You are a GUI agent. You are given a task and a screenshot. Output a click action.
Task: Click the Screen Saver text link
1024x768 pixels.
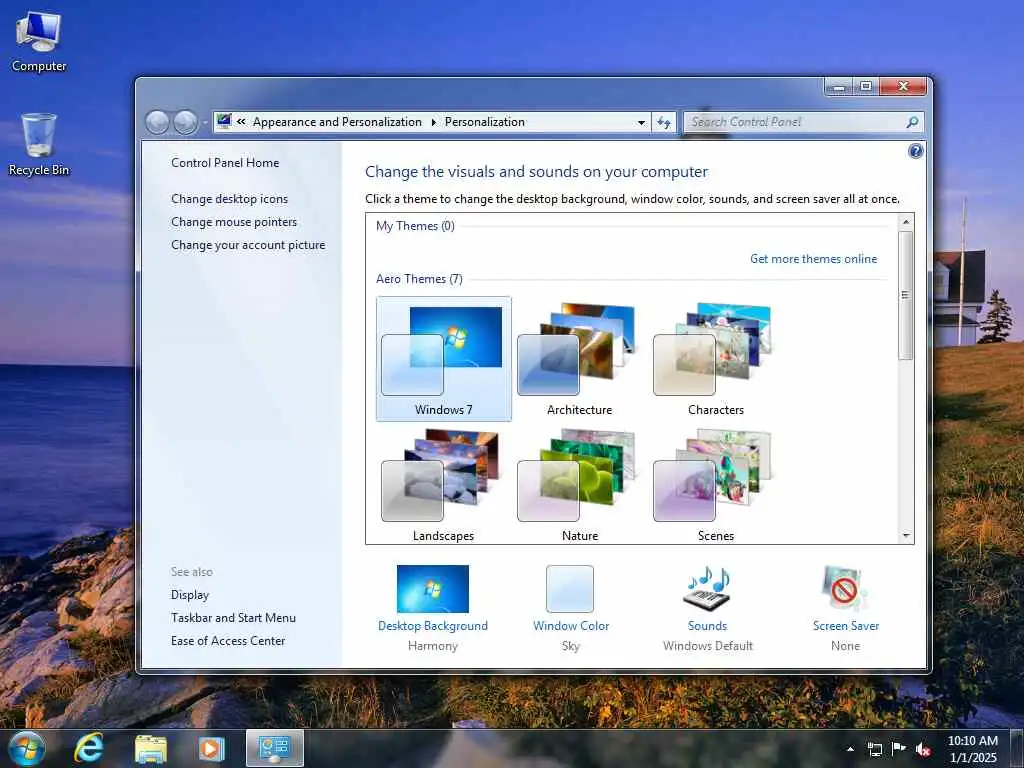[846, 626]
